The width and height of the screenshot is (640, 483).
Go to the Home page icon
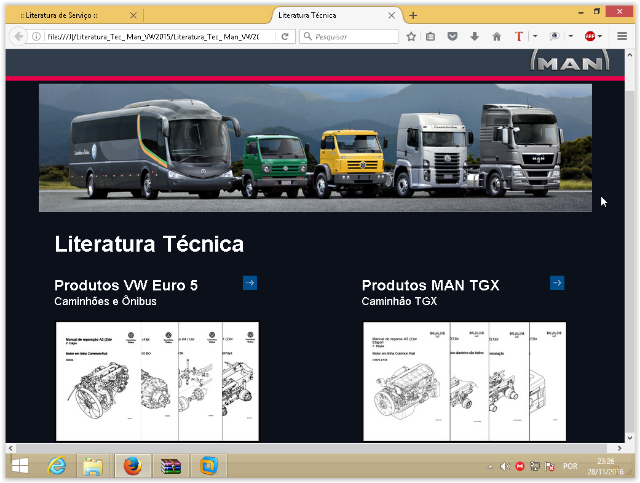coord(496,36)
